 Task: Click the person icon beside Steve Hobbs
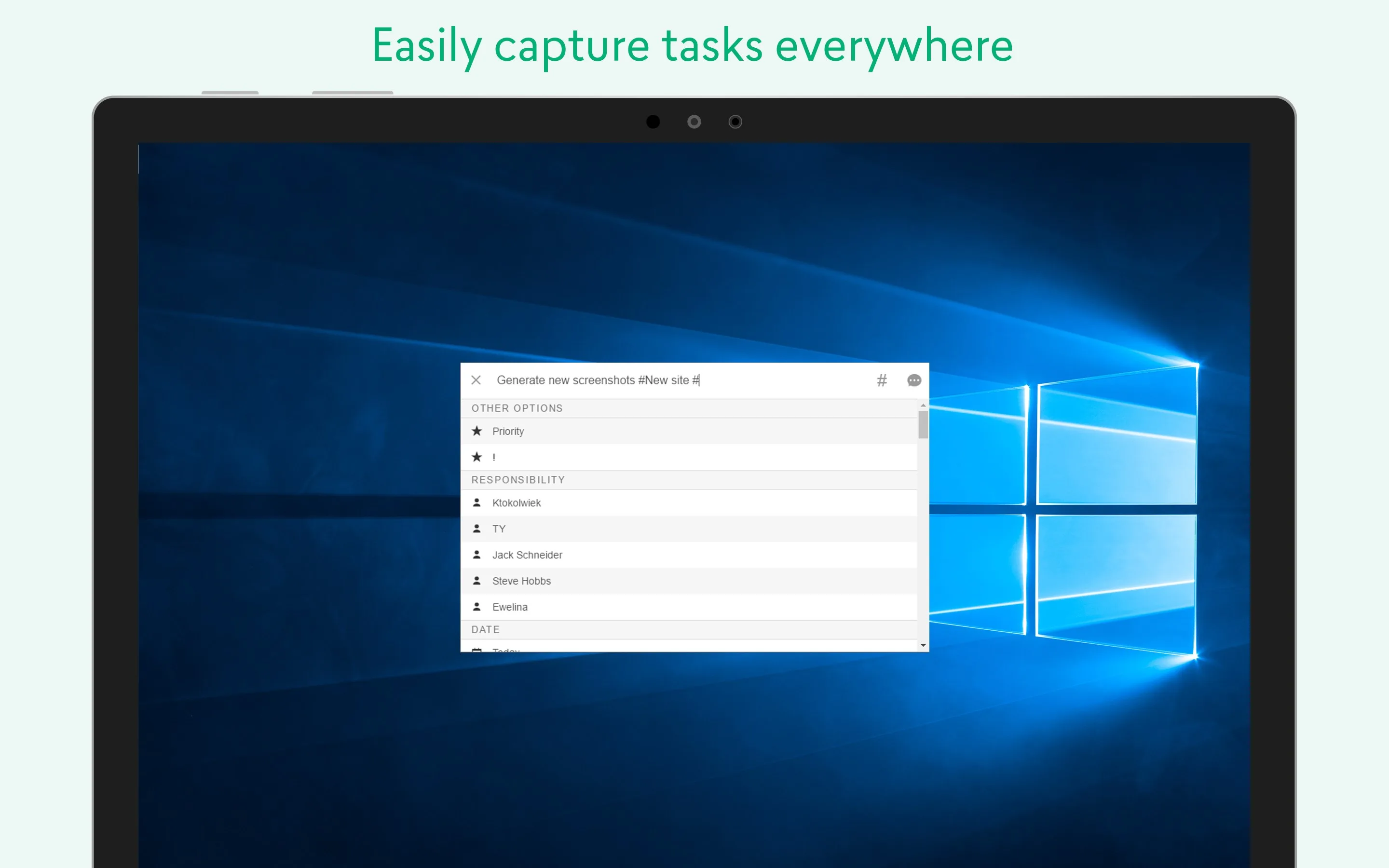[477, 581]
